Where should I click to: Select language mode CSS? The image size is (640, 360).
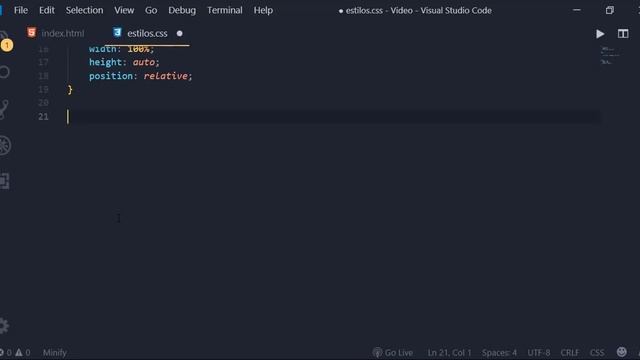pyautogui.click(x=597, y=352)
